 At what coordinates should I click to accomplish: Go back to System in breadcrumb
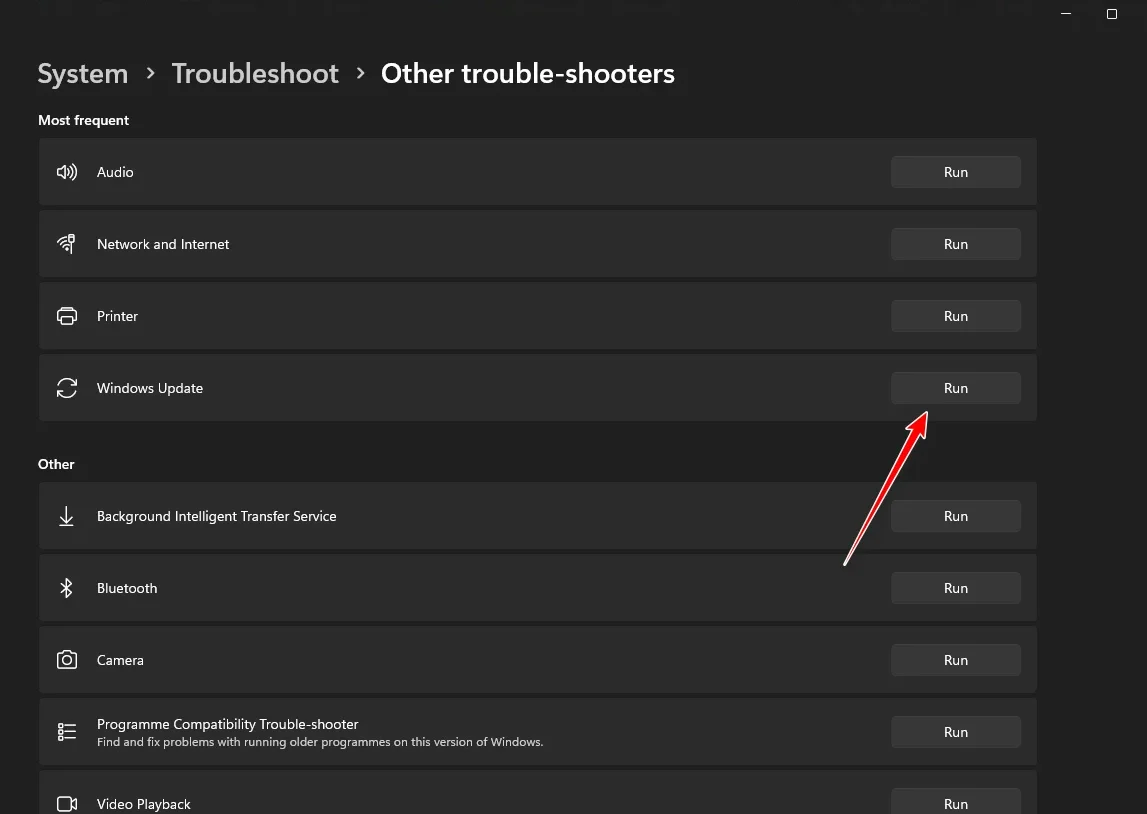coord(83,74)
